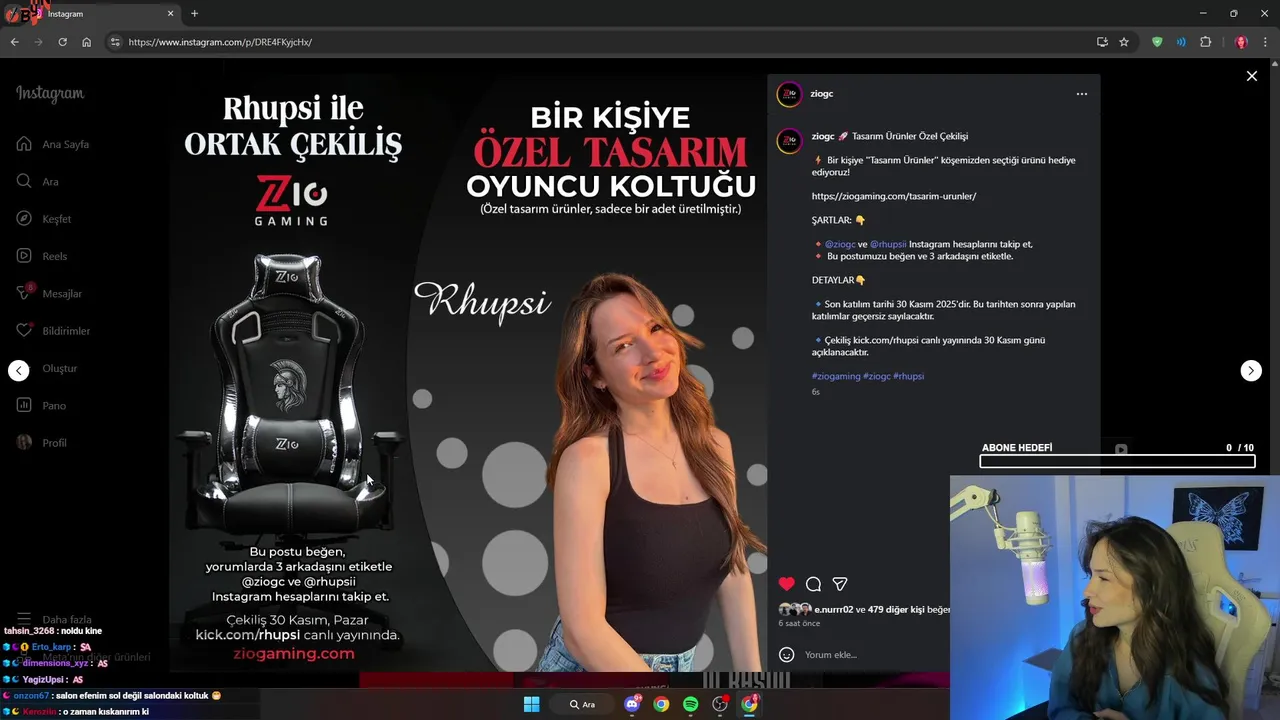Open the green shield ad blocker extension
Viewport: 1280px width, 720px height.
1157,42
